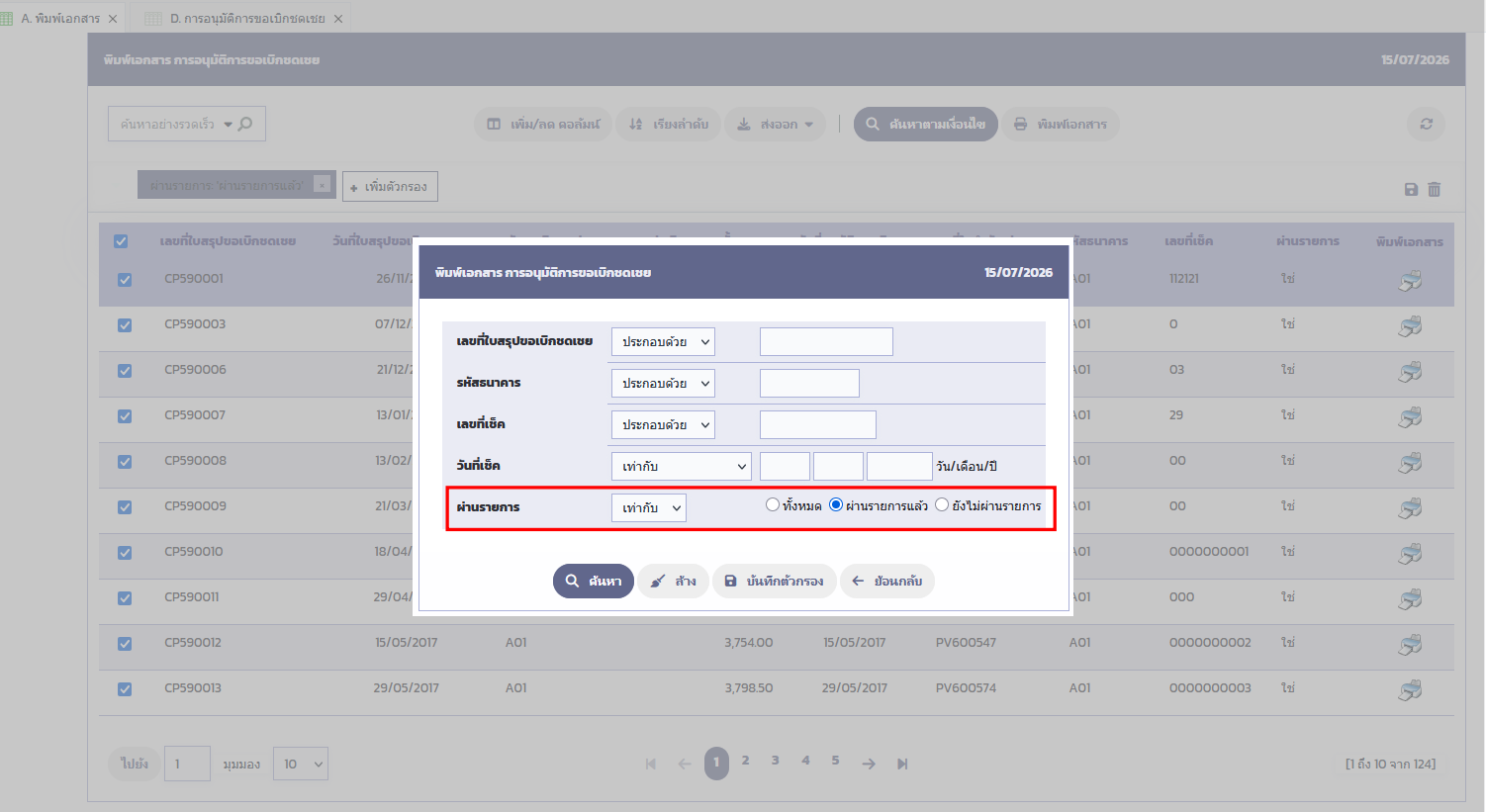
Task: Click the ย้อนกลับ back button
Action: [x=887, y=581]
